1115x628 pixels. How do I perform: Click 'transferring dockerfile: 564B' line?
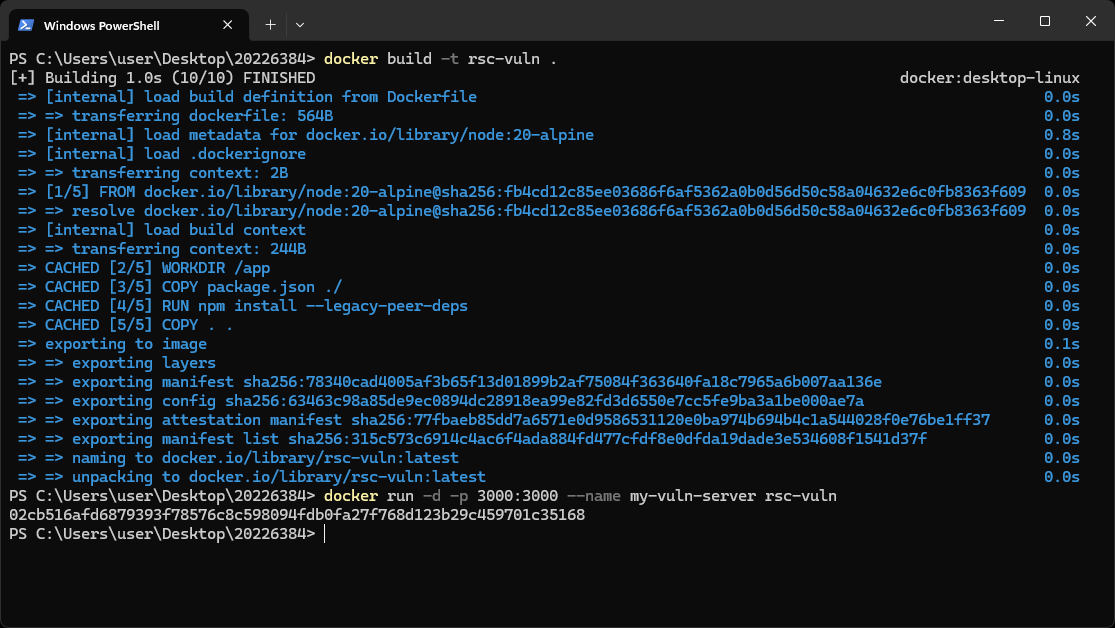coord(176,116)
